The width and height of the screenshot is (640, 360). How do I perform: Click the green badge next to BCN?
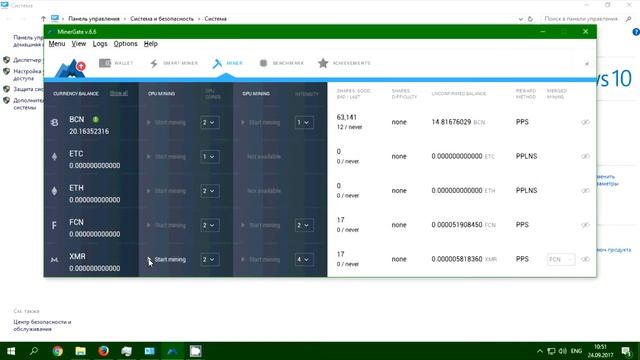click(96, 120)
